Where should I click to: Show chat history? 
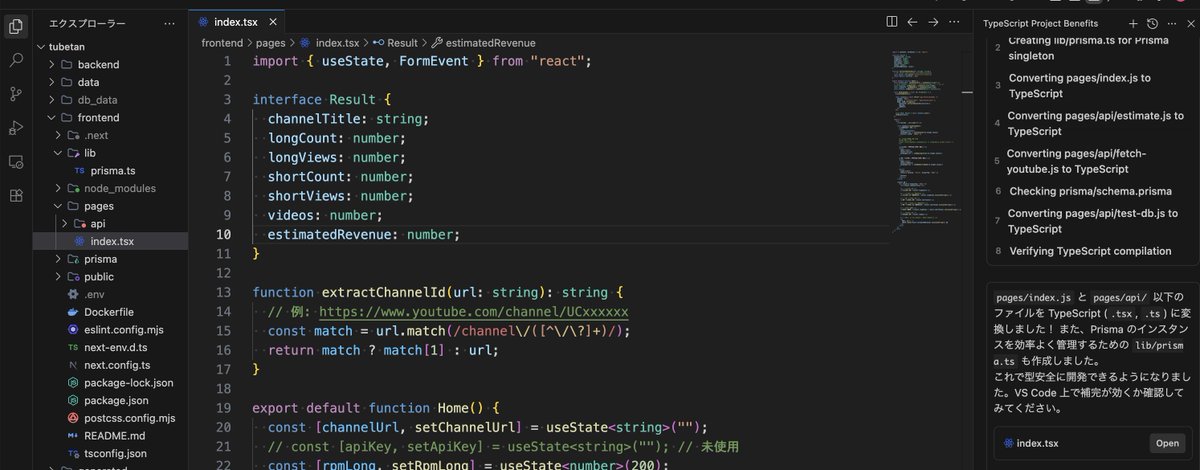1152,22
